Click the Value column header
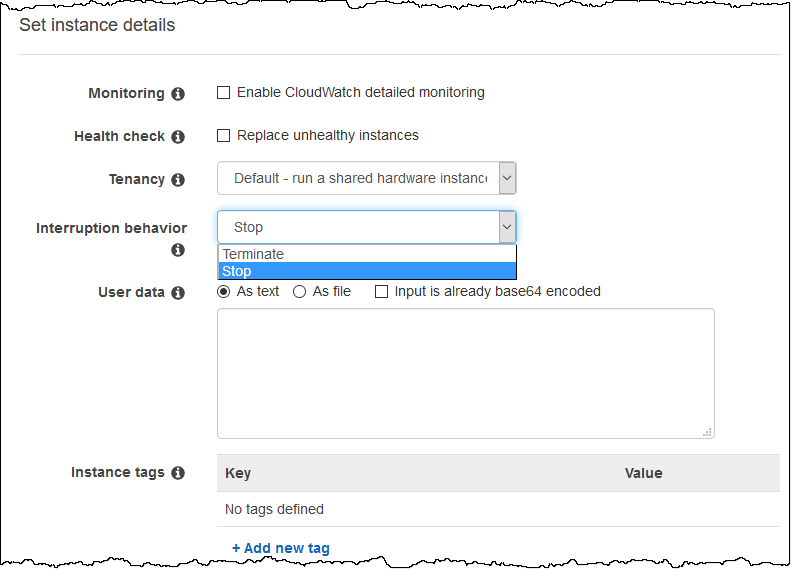This screenshot has width=793, height=570. (643, 473)
